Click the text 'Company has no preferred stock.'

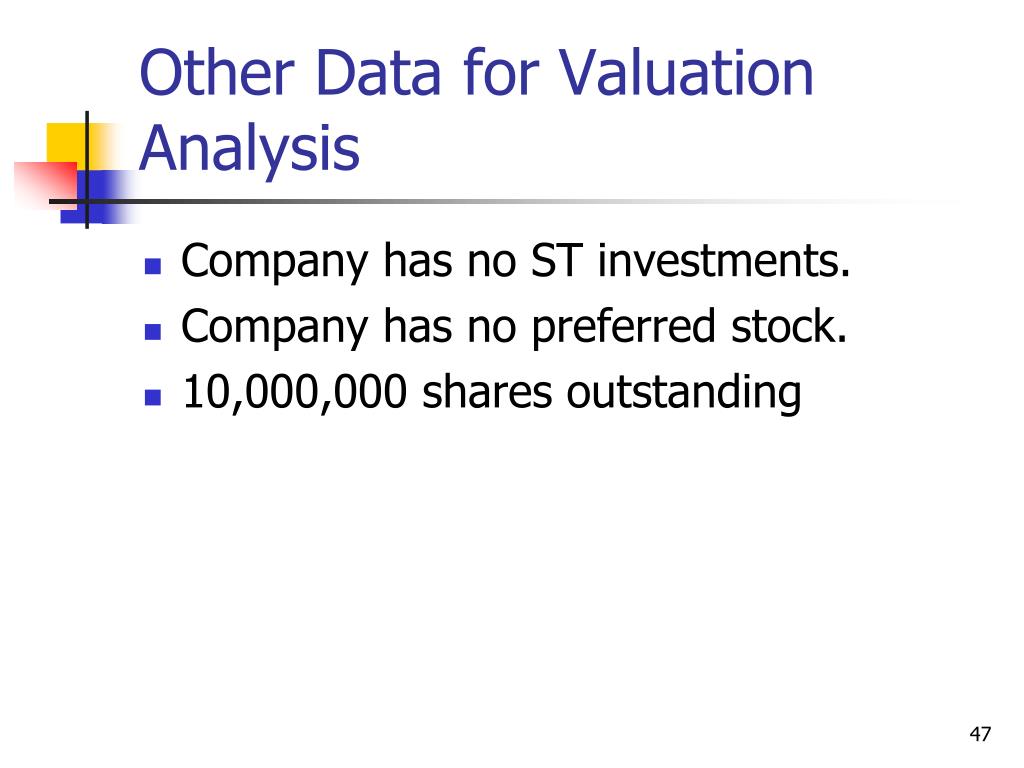tap(514, 327)
